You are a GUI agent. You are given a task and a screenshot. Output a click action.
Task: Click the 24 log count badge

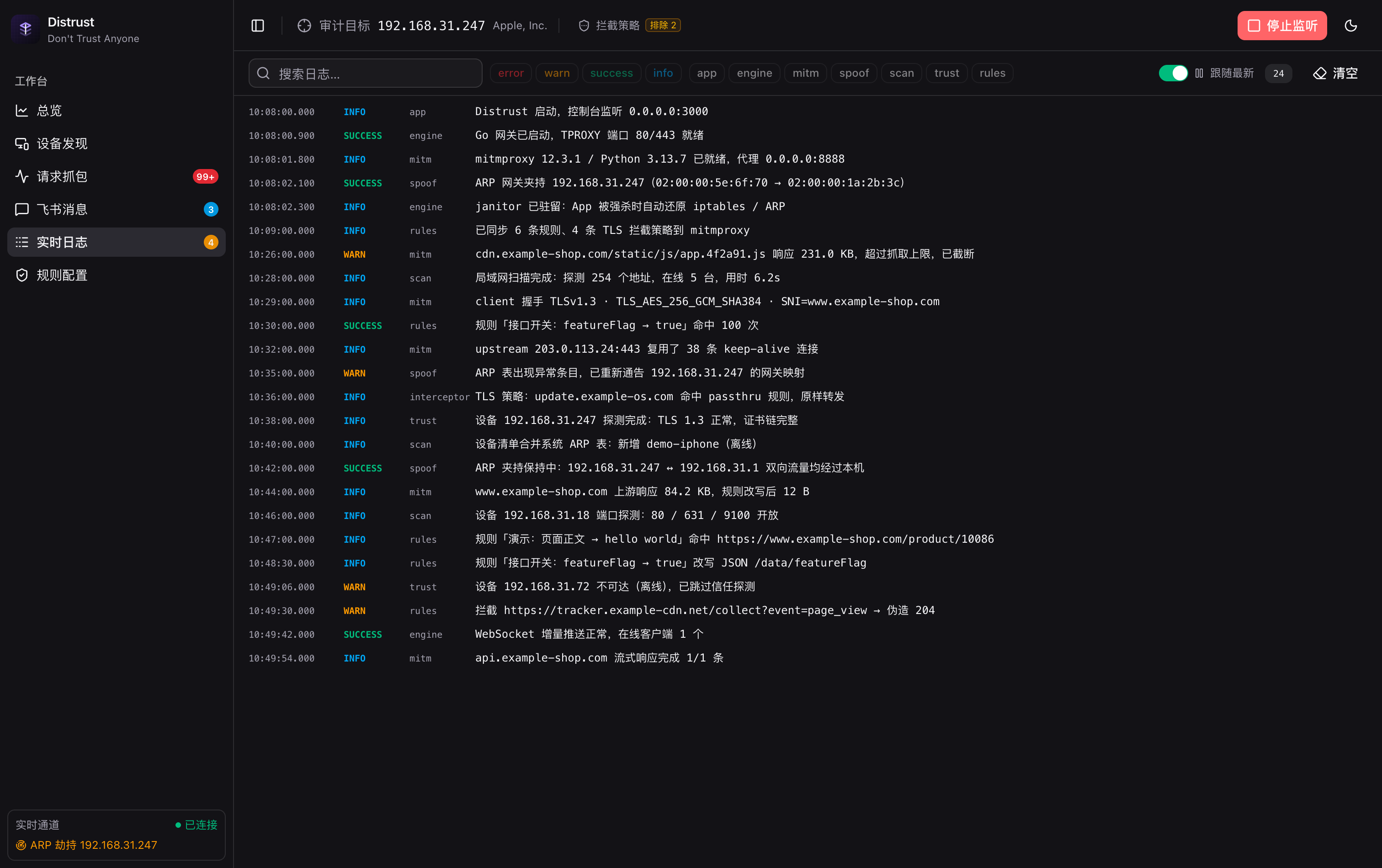coord(1278,74)
